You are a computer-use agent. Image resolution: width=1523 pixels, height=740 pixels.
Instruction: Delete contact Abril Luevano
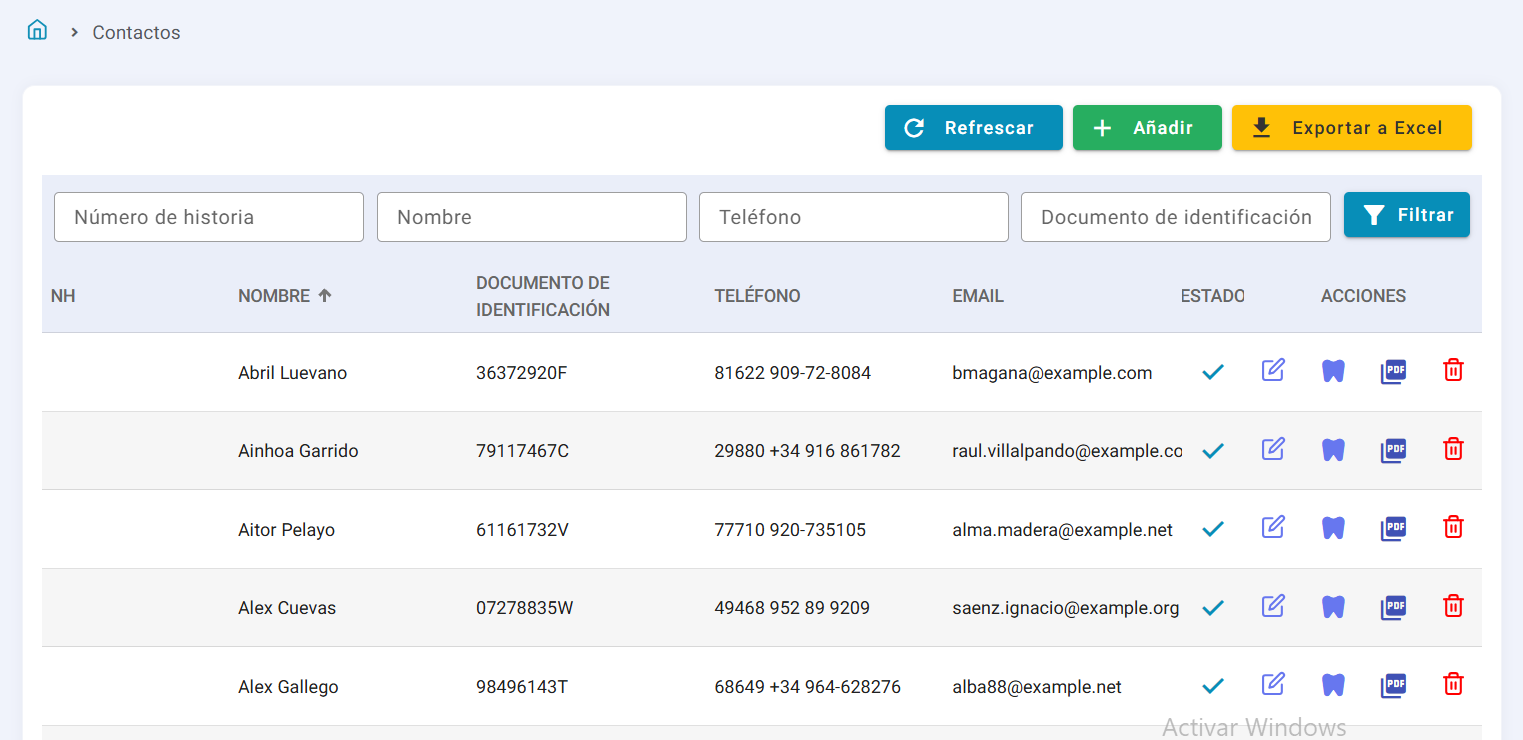click(1453, 370)
